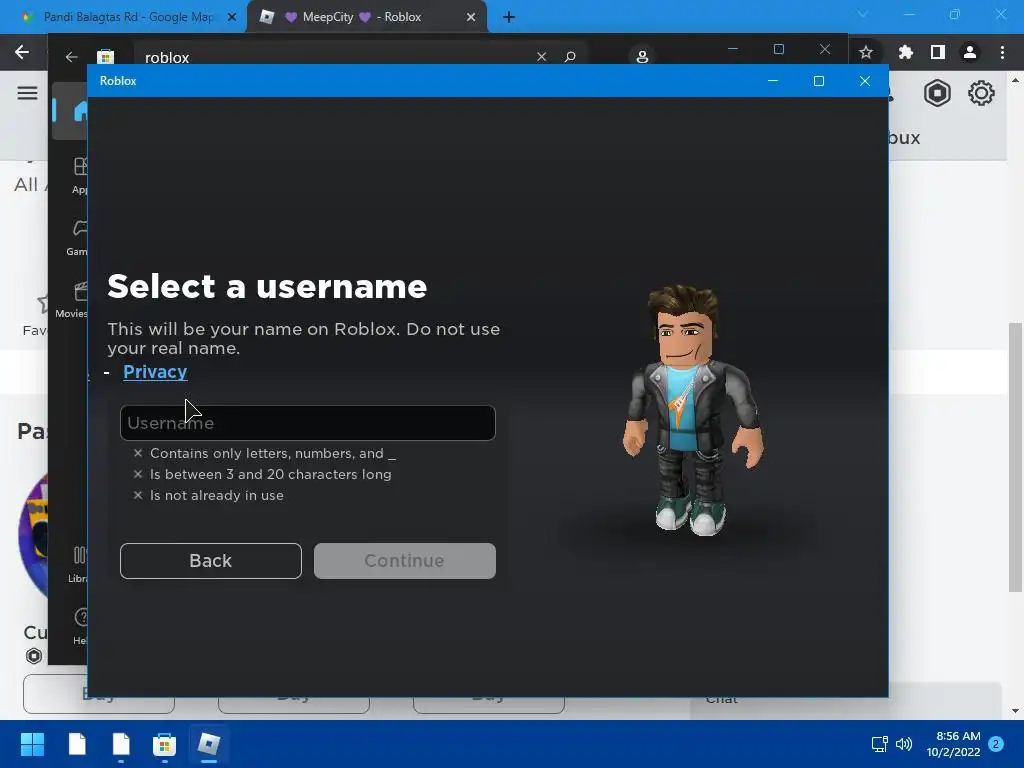Click the Roblox avatar character preview
Viewport: 1024px width, 768px height.
click(692, 410)
